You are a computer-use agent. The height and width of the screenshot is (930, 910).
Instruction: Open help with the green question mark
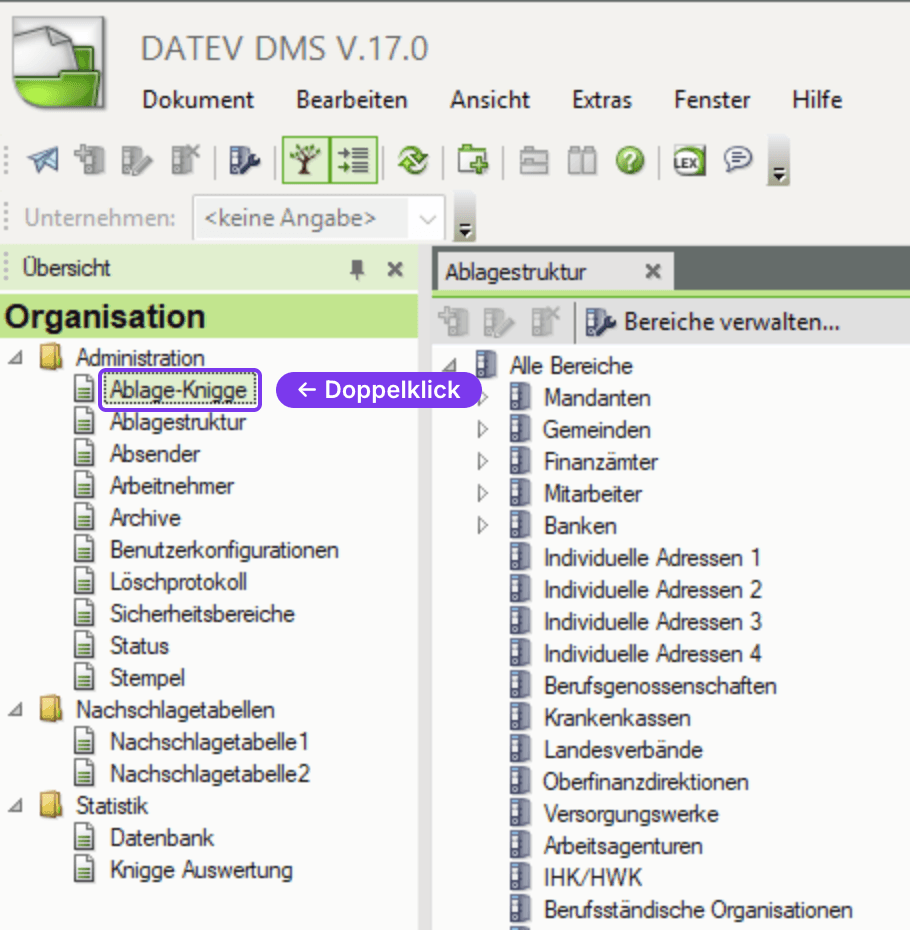(x=630, y=161)
